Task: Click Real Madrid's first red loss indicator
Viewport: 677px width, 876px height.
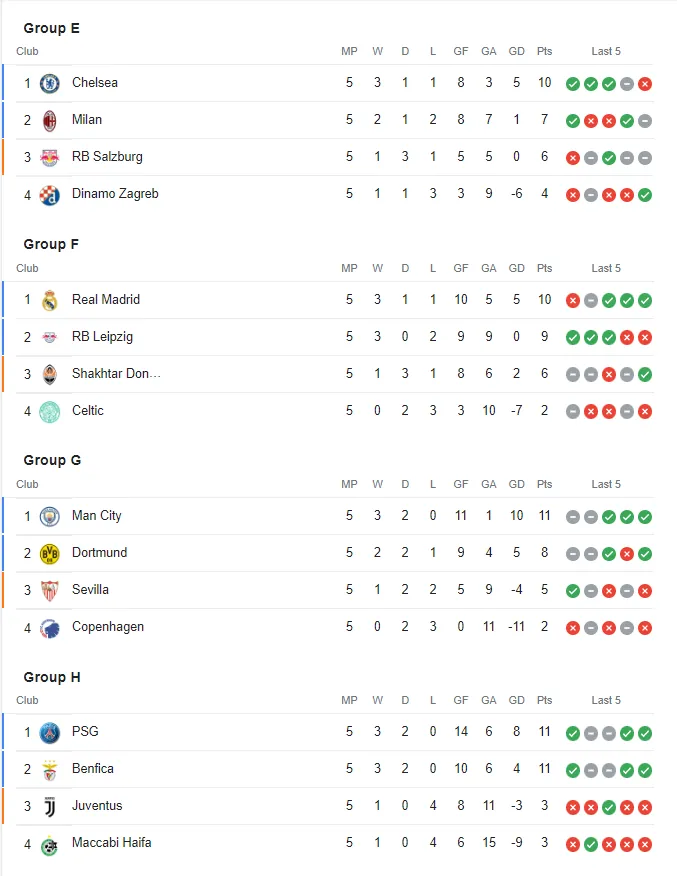Action: click(x=573, y=300)
